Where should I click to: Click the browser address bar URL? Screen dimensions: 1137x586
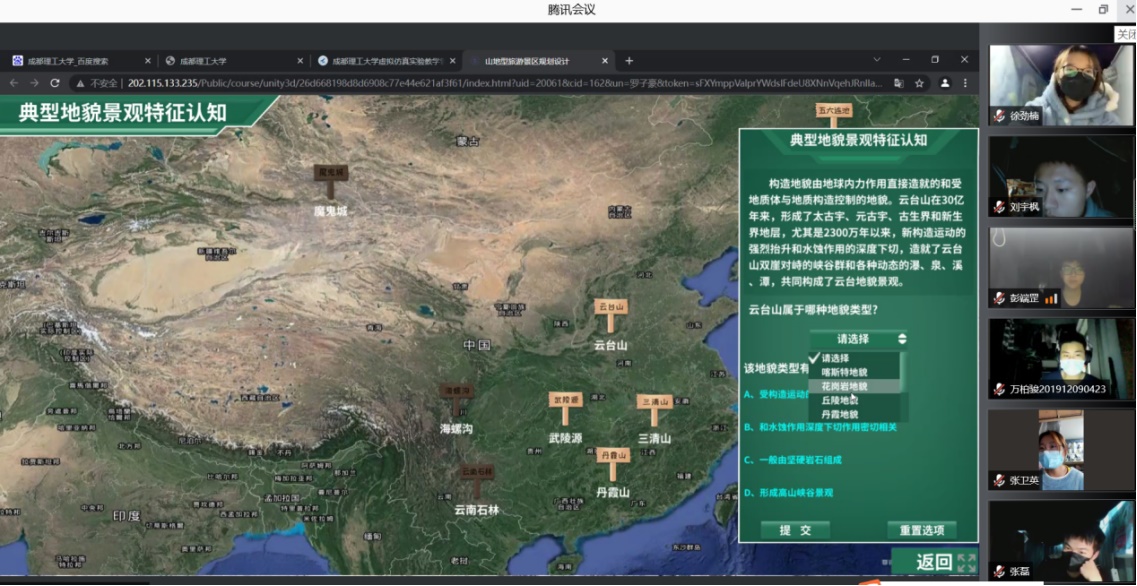pos(505,83)
